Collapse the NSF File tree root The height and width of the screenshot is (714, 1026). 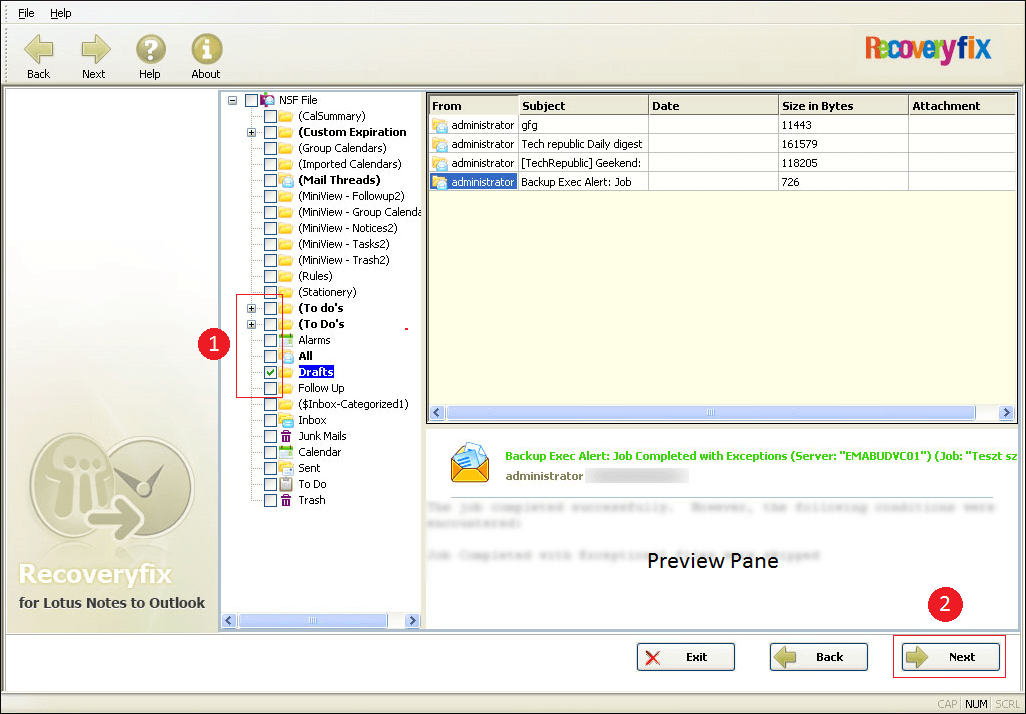(x=232, y=100)
